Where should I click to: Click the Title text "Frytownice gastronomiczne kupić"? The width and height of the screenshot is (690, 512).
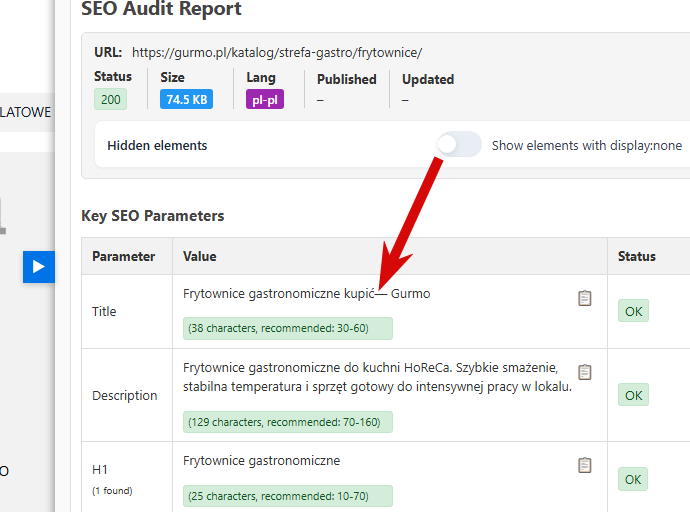[x=278, y=294]
